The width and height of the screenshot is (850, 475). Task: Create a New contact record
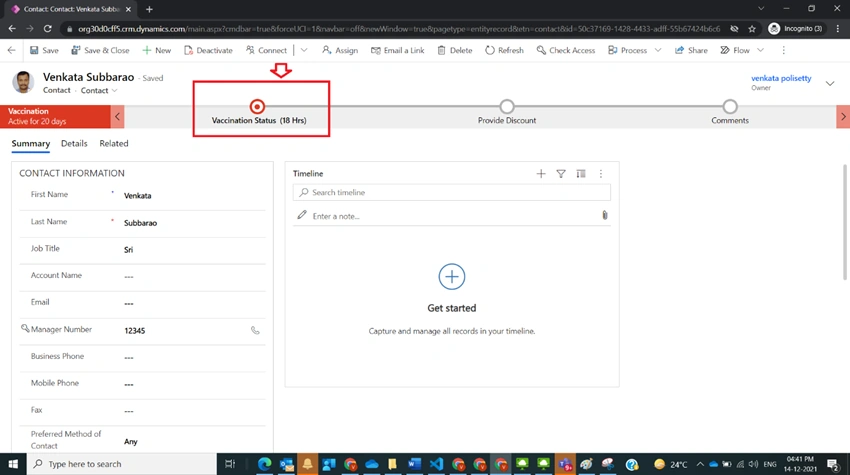click(x=157, y=50)
